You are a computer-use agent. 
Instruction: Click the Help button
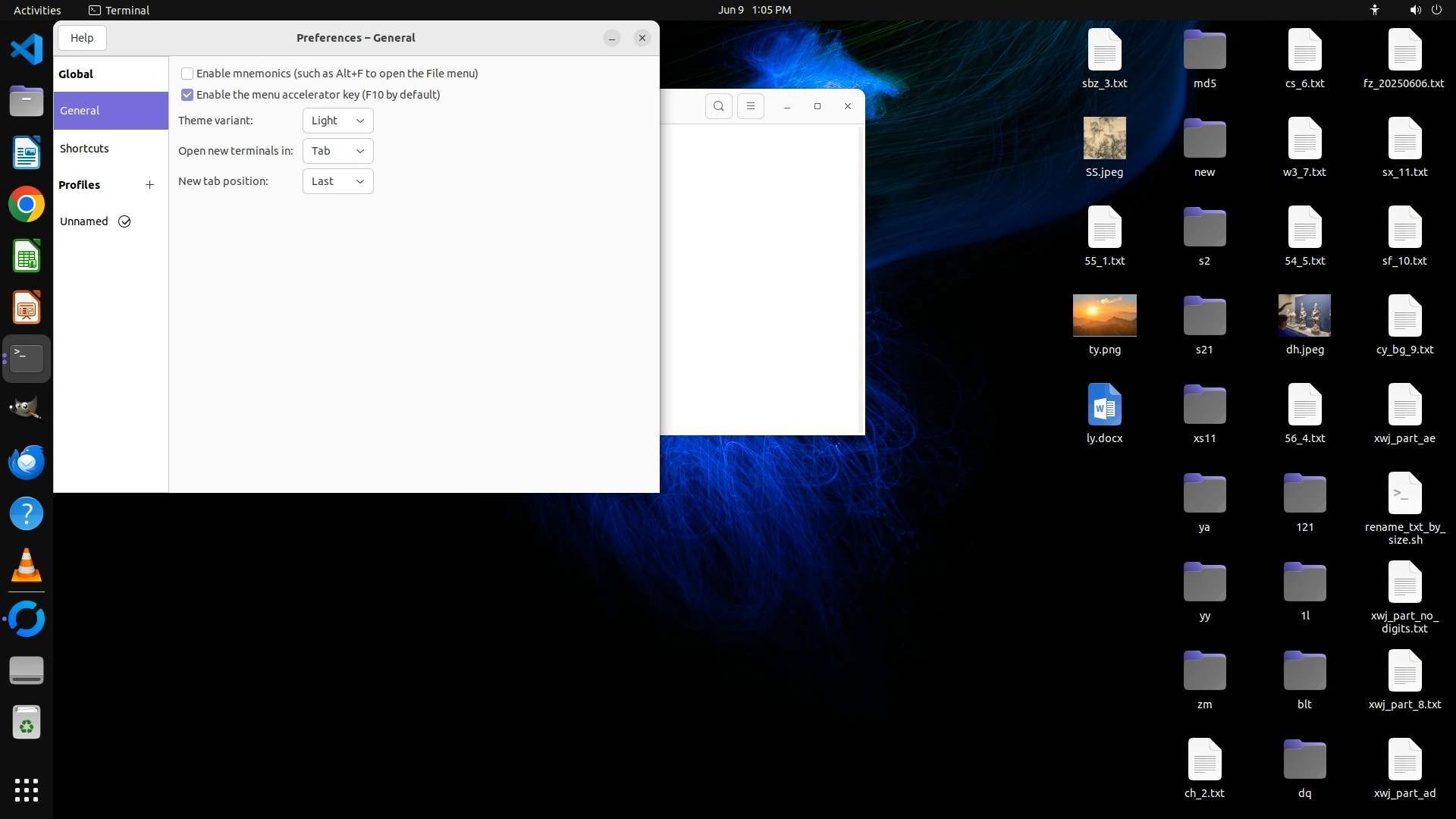82,38
